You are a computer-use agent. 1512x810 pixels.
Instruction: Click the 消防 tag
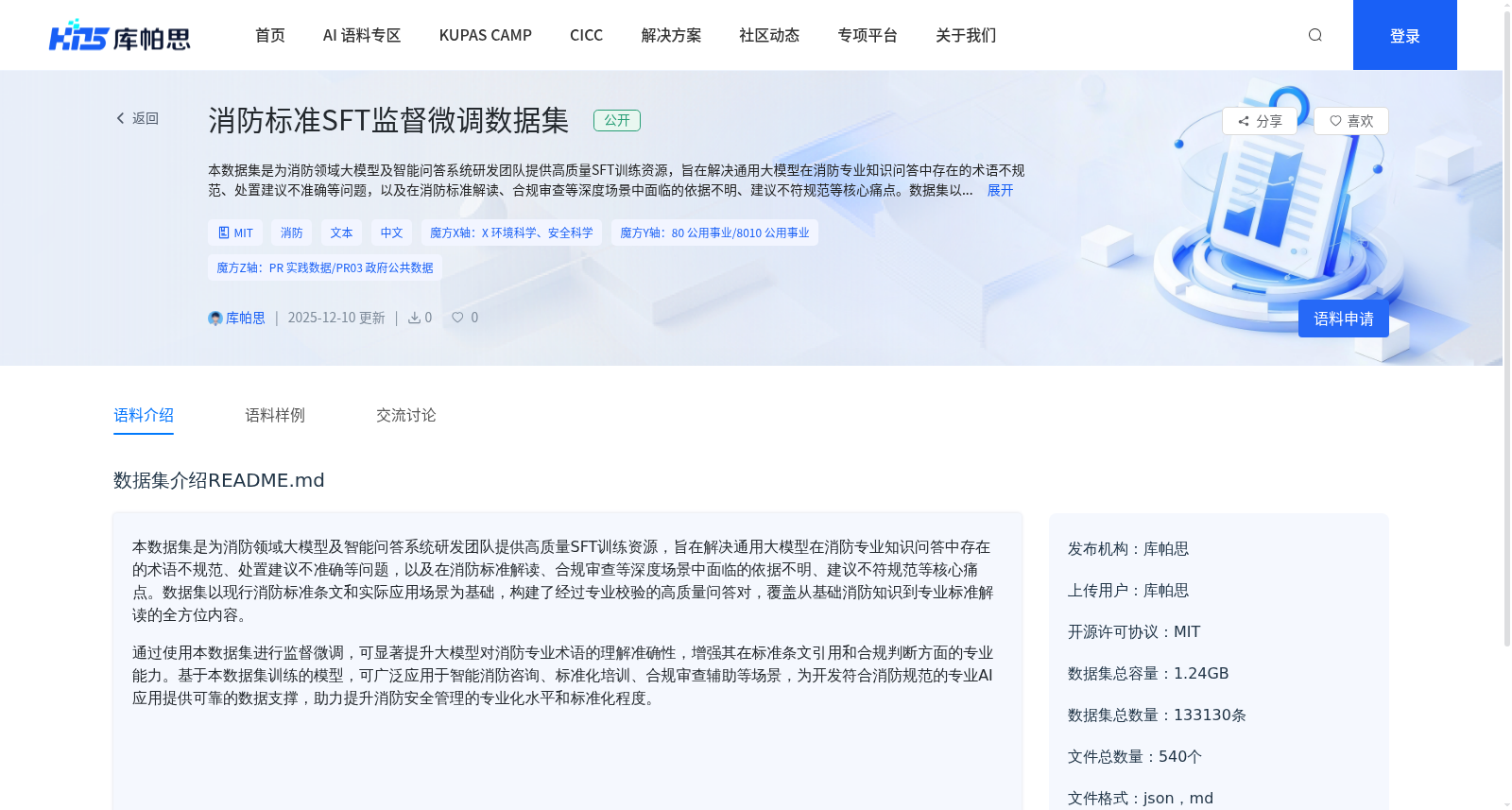point(292,233)
